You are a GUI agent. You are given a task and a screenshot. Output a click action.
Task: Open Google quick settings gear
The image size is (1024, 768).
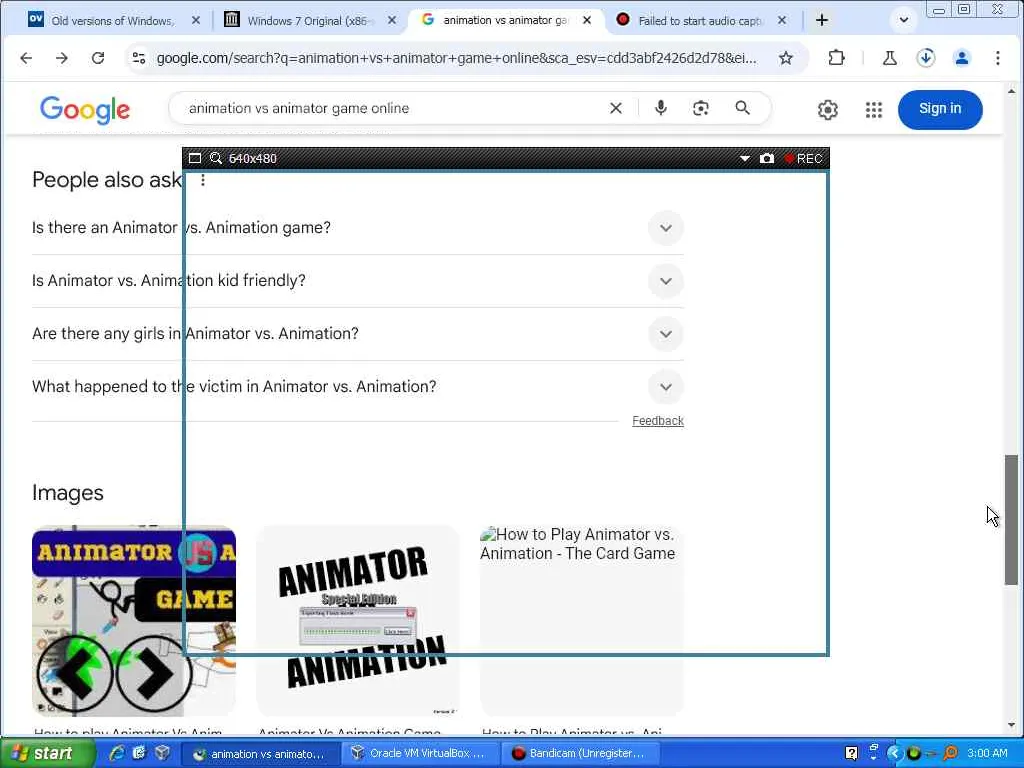[x=827, y=110]
